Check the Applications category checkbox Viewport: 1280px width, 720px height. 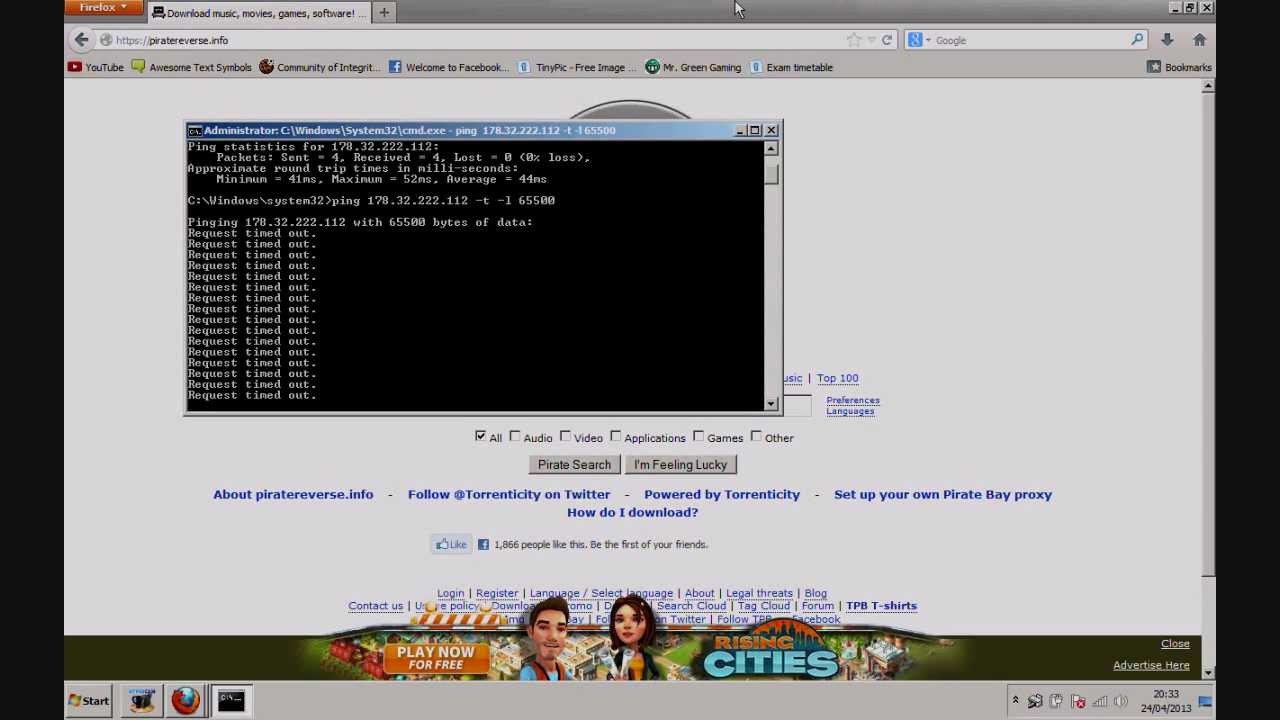(x=616, y=436)
